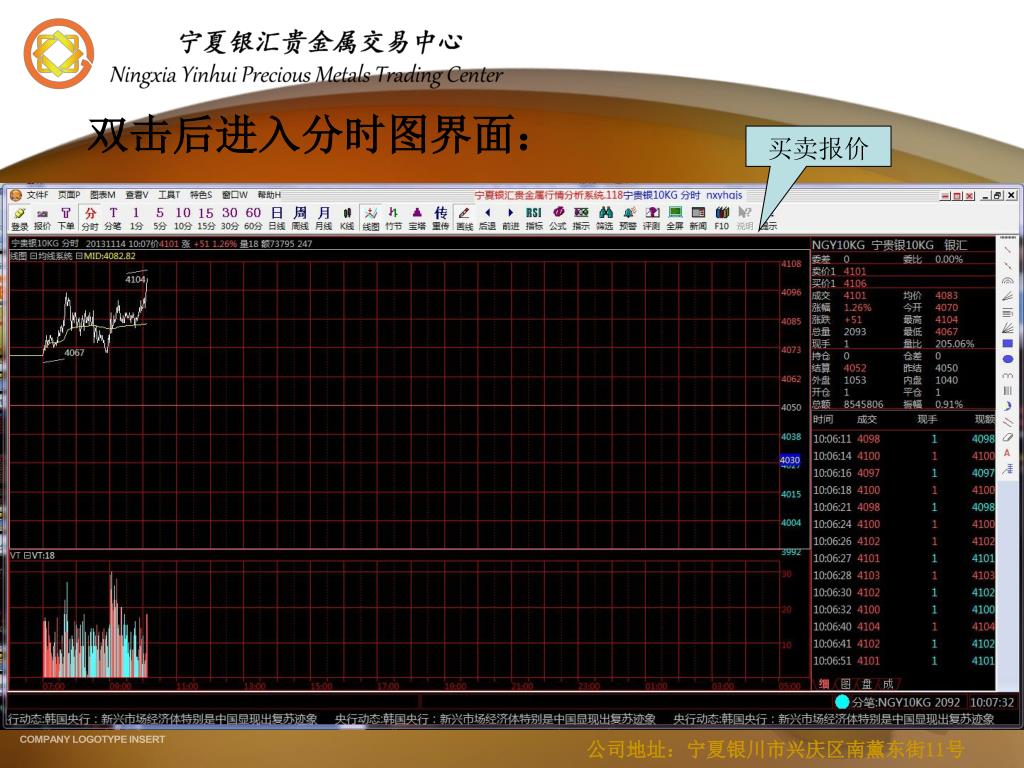
Task: Switch to the 成 tab below trades
Action: pos(888,684)
